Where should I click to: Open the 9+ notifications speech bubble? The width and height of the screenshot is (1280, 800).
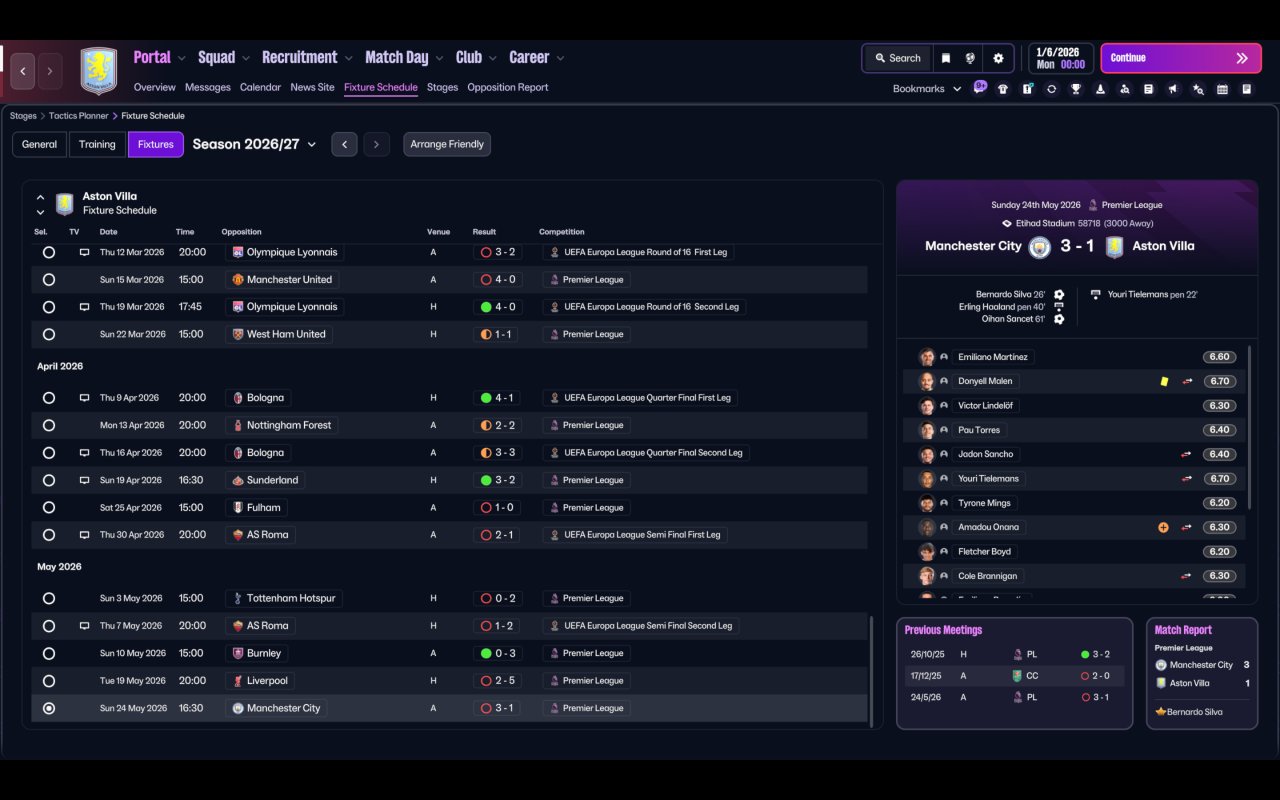(980, 87)
